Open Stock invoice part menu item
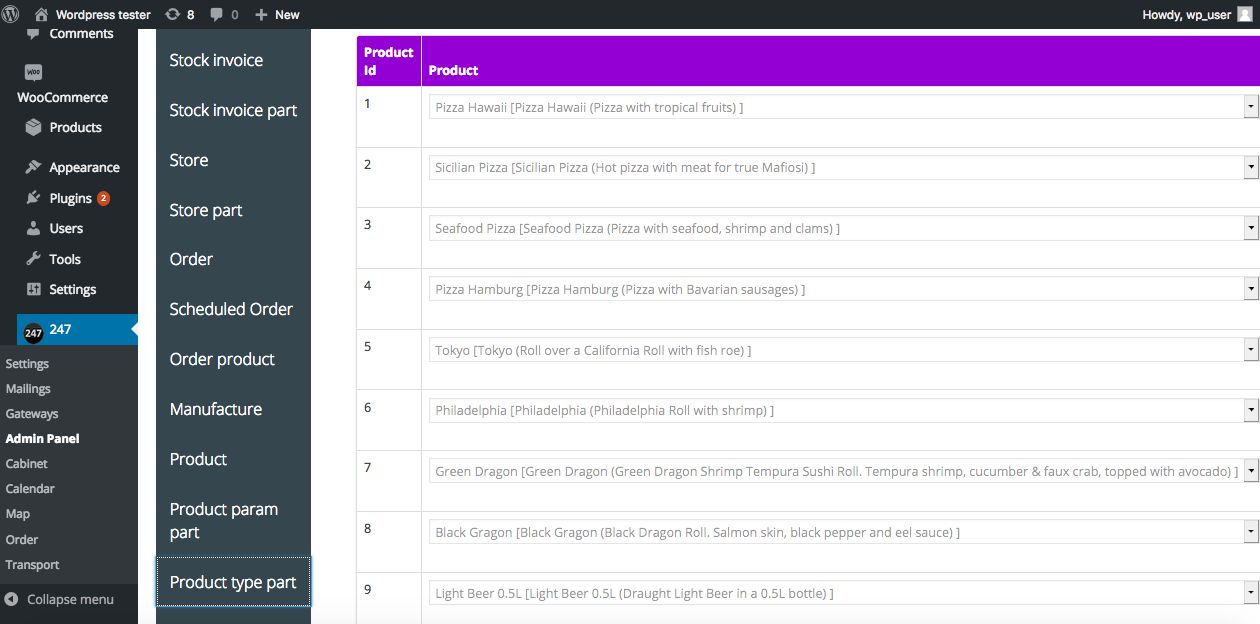 pyautogui.click(x=233, y=110)
